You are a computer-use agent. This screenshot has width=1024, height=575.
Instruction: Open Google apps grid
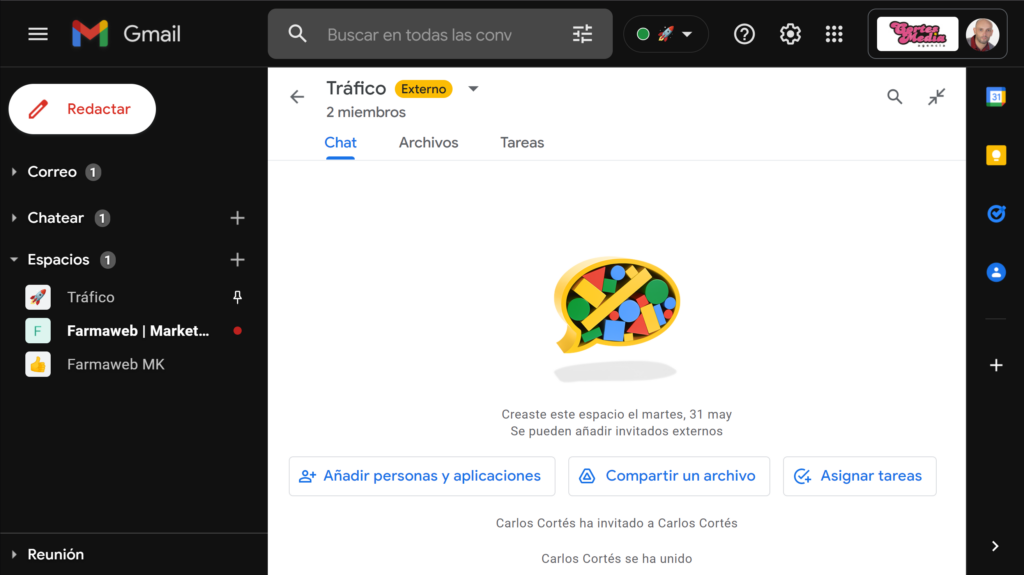point(834,34)
